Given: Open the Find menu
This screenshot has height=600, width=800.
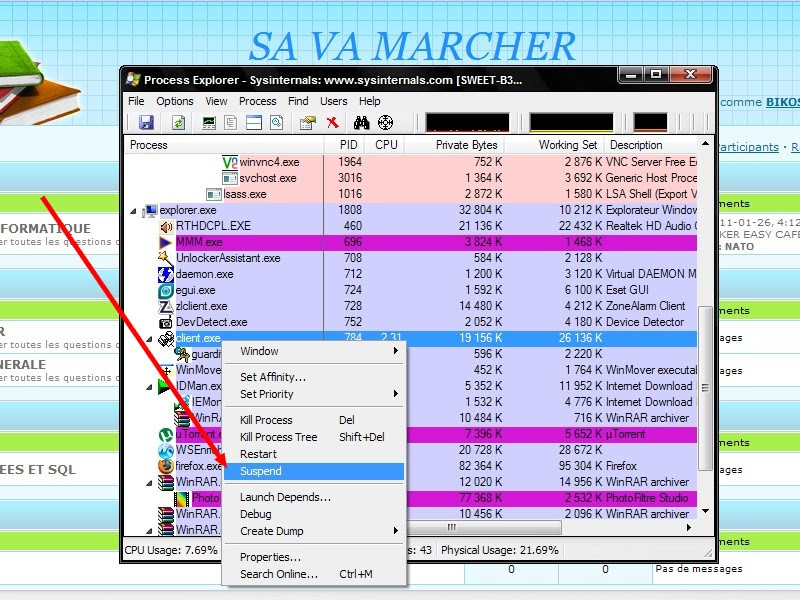Looking at the screenshot, I should pos(298,101).
